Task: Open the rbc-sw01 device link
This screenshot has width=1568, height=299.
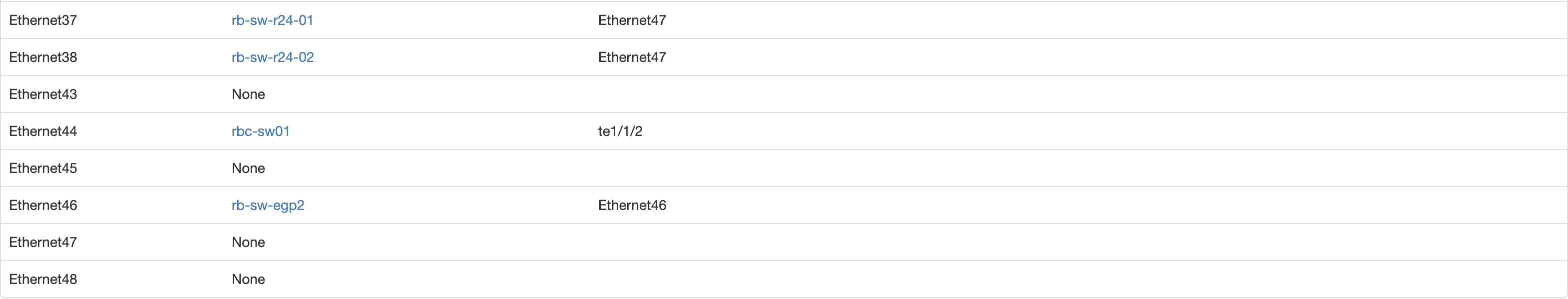Action: click(261, 131)
